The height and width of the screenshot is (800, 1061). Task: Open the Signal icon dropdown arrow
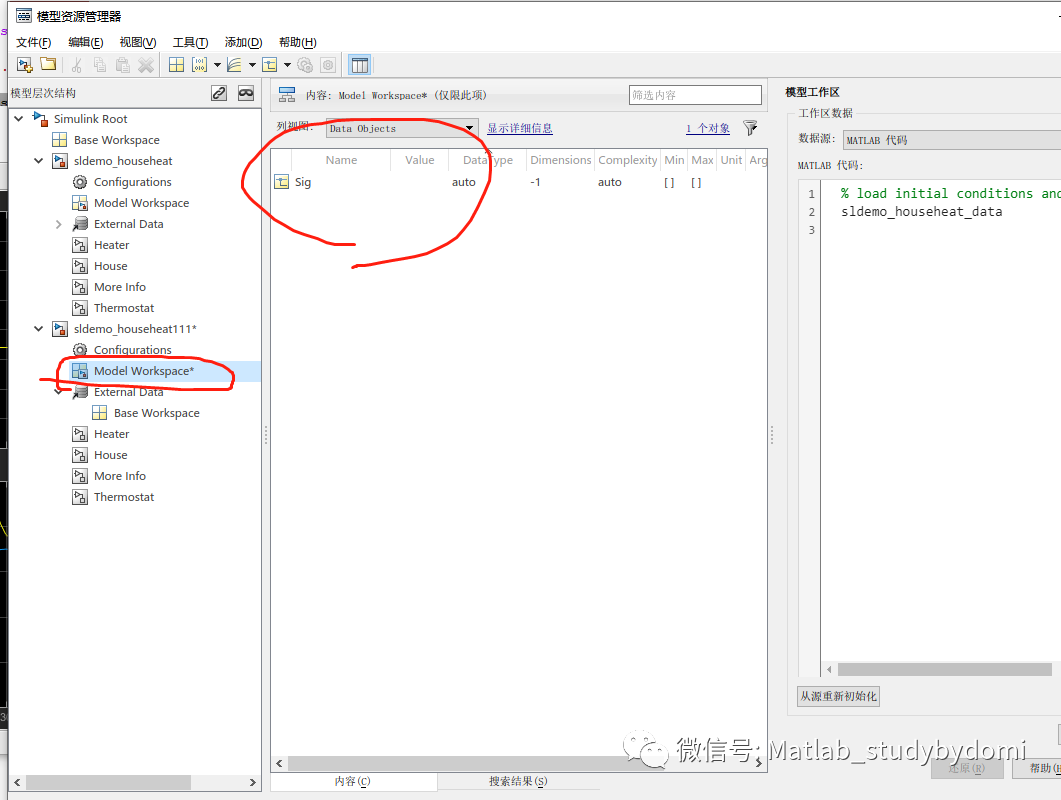pyautogui.click(x=288, y=65)
